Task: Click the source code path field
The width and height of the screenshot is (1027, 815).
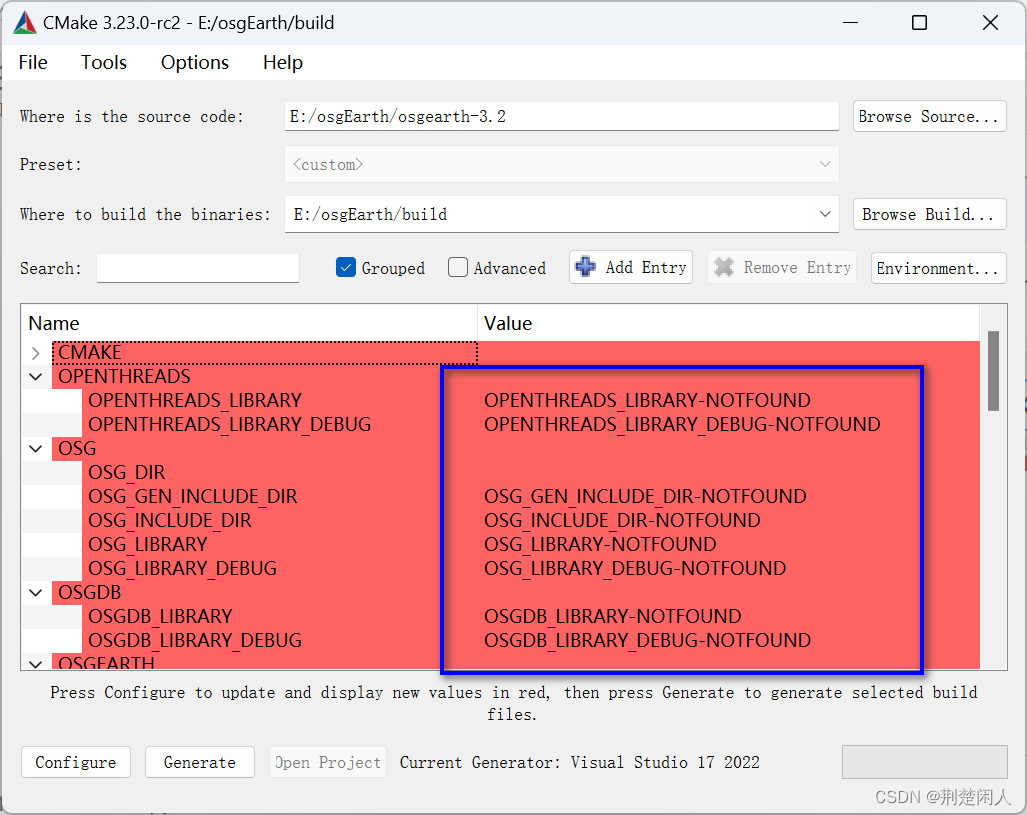Action: [x=561, y=116]
